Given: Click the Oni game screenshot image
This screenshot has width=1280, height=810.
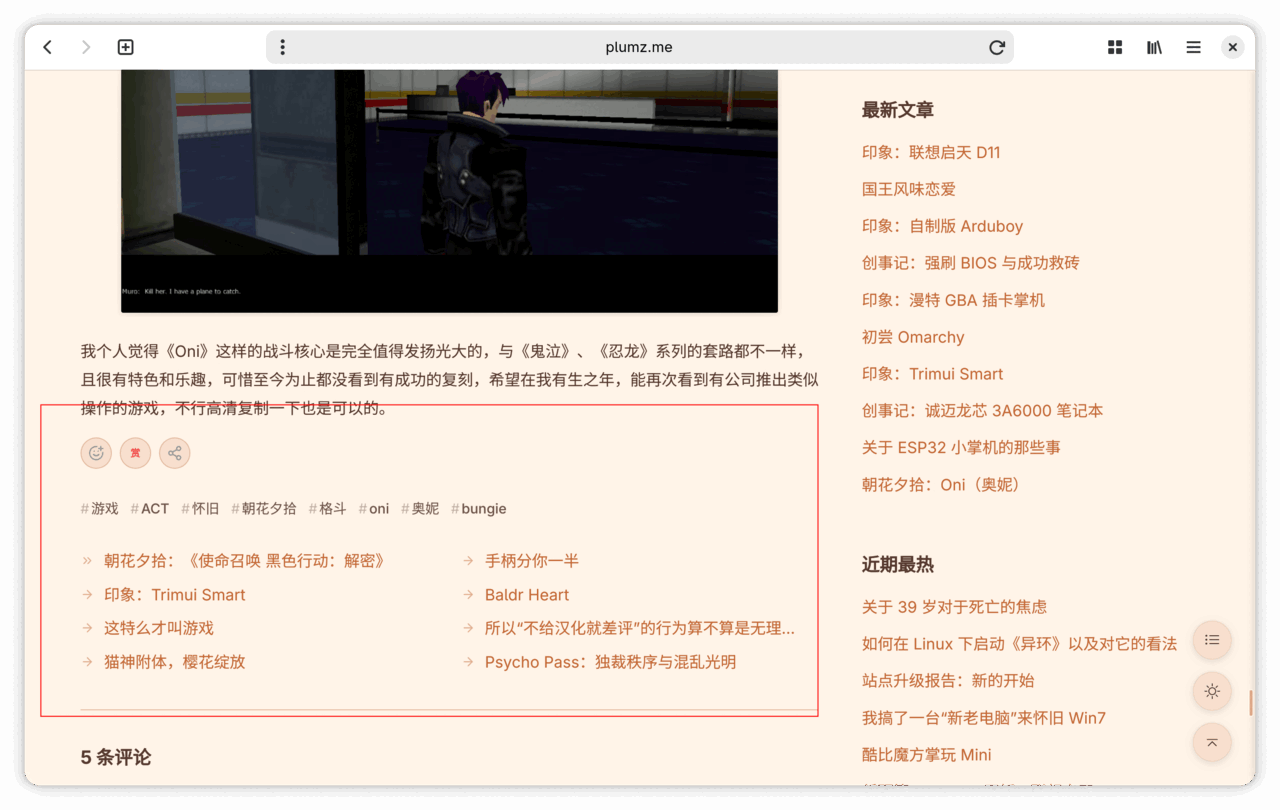Looking at the screenshot, I should [x=449, y=191].
